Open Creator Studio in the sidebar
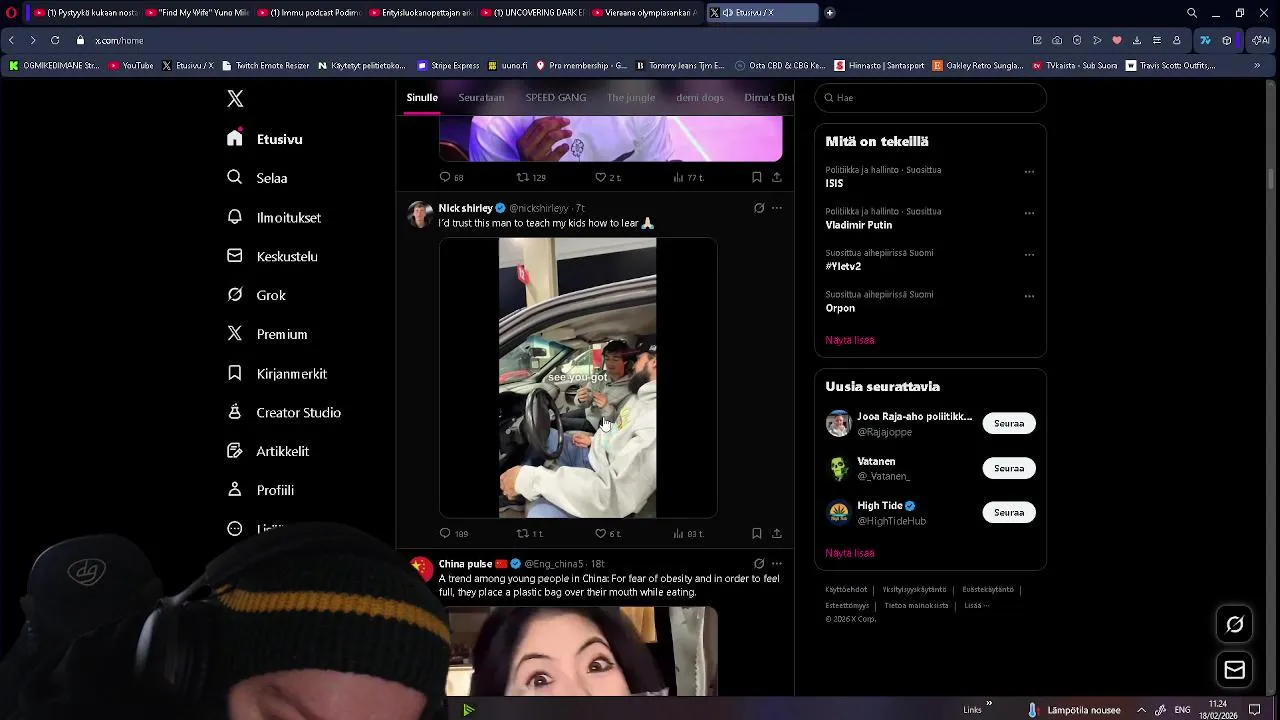 [x=284, y=412]
